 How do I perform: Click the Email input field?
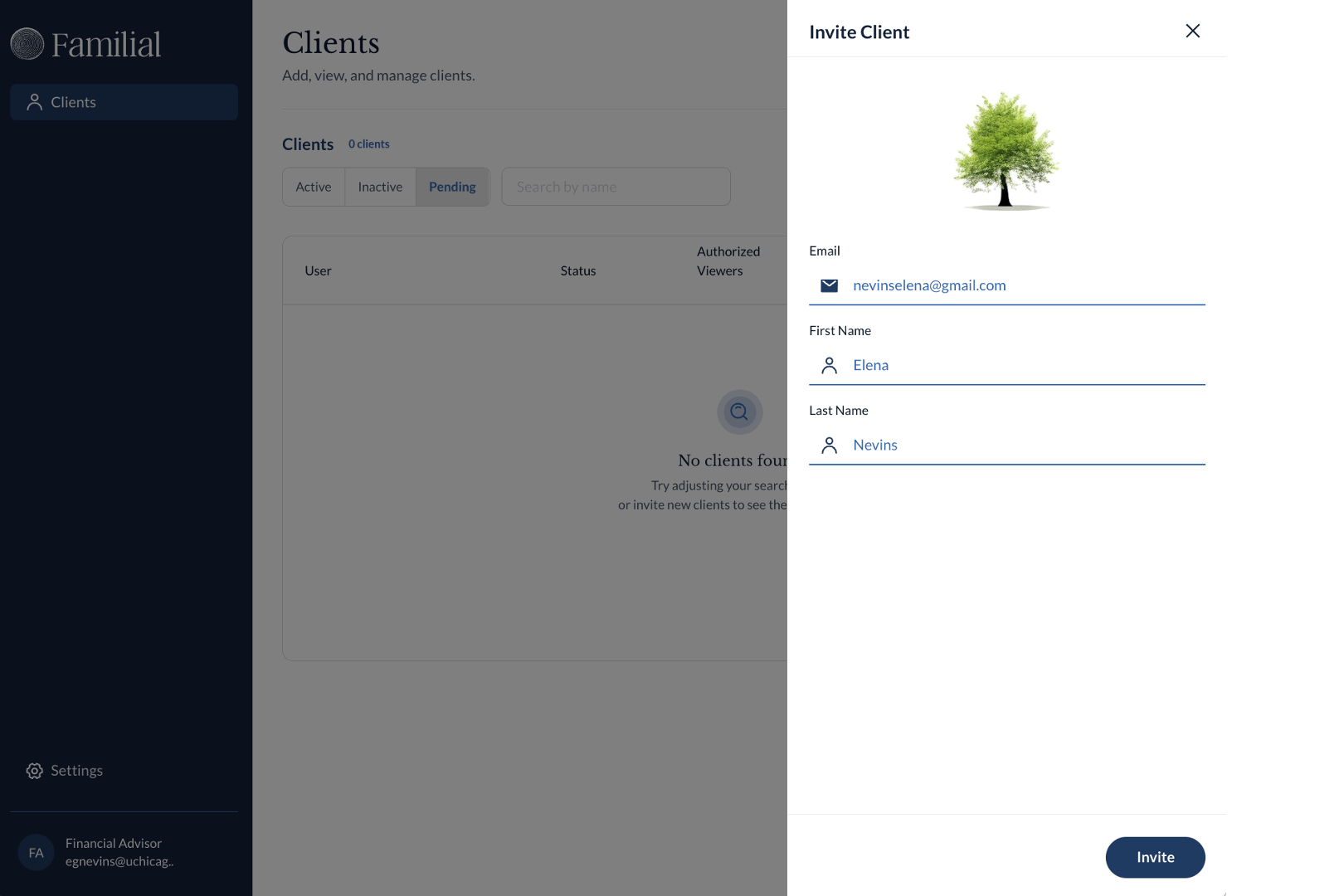pyautogui.click(x=1006, y=285)
